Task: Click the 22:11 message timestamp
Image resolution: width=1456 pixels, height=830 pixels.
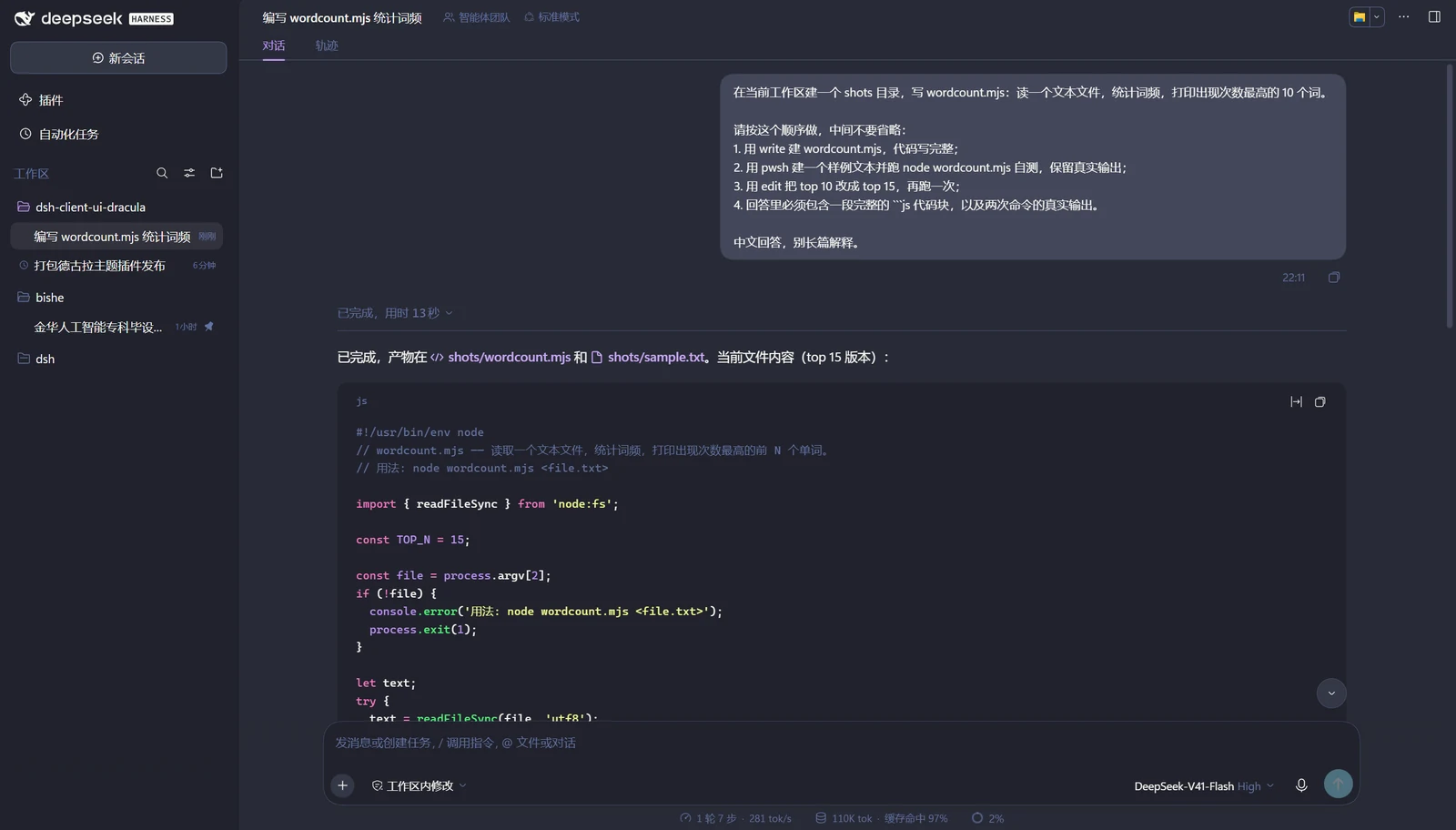Action: (x=1293, y=278)
